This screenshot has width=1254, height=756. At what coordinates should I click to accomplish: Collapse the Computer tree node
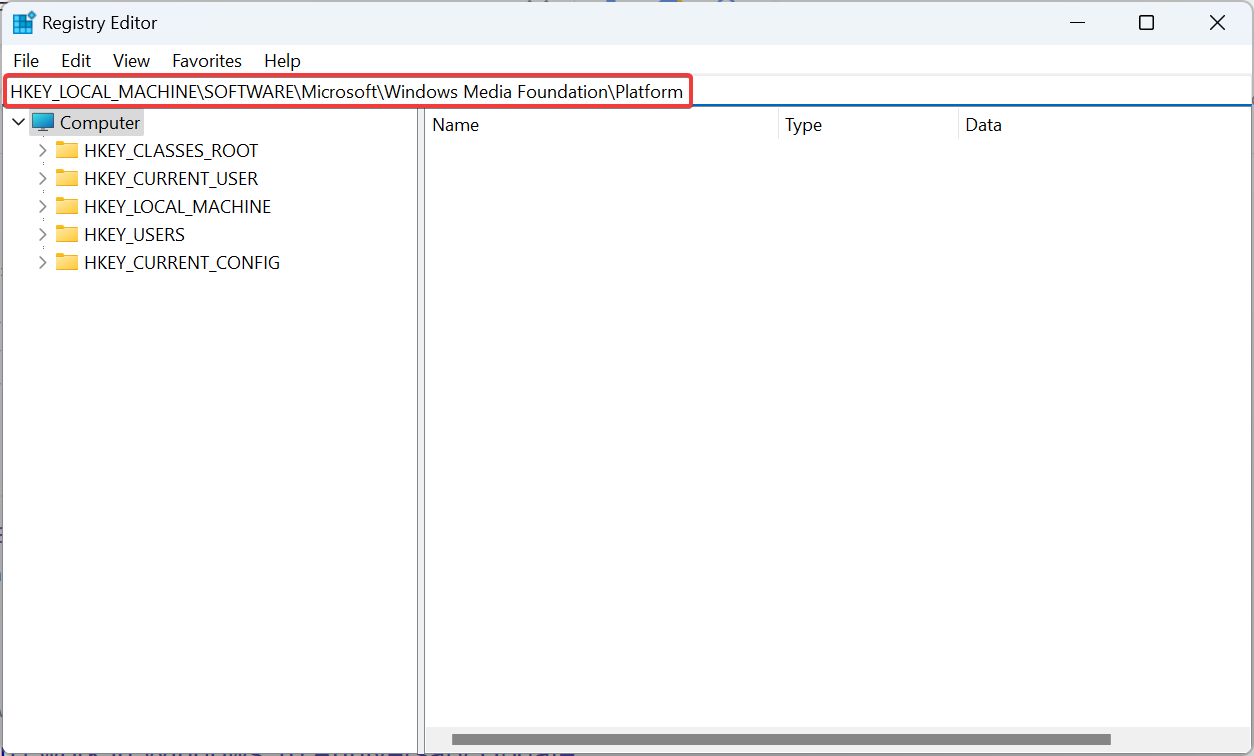(x=18, y=123)
